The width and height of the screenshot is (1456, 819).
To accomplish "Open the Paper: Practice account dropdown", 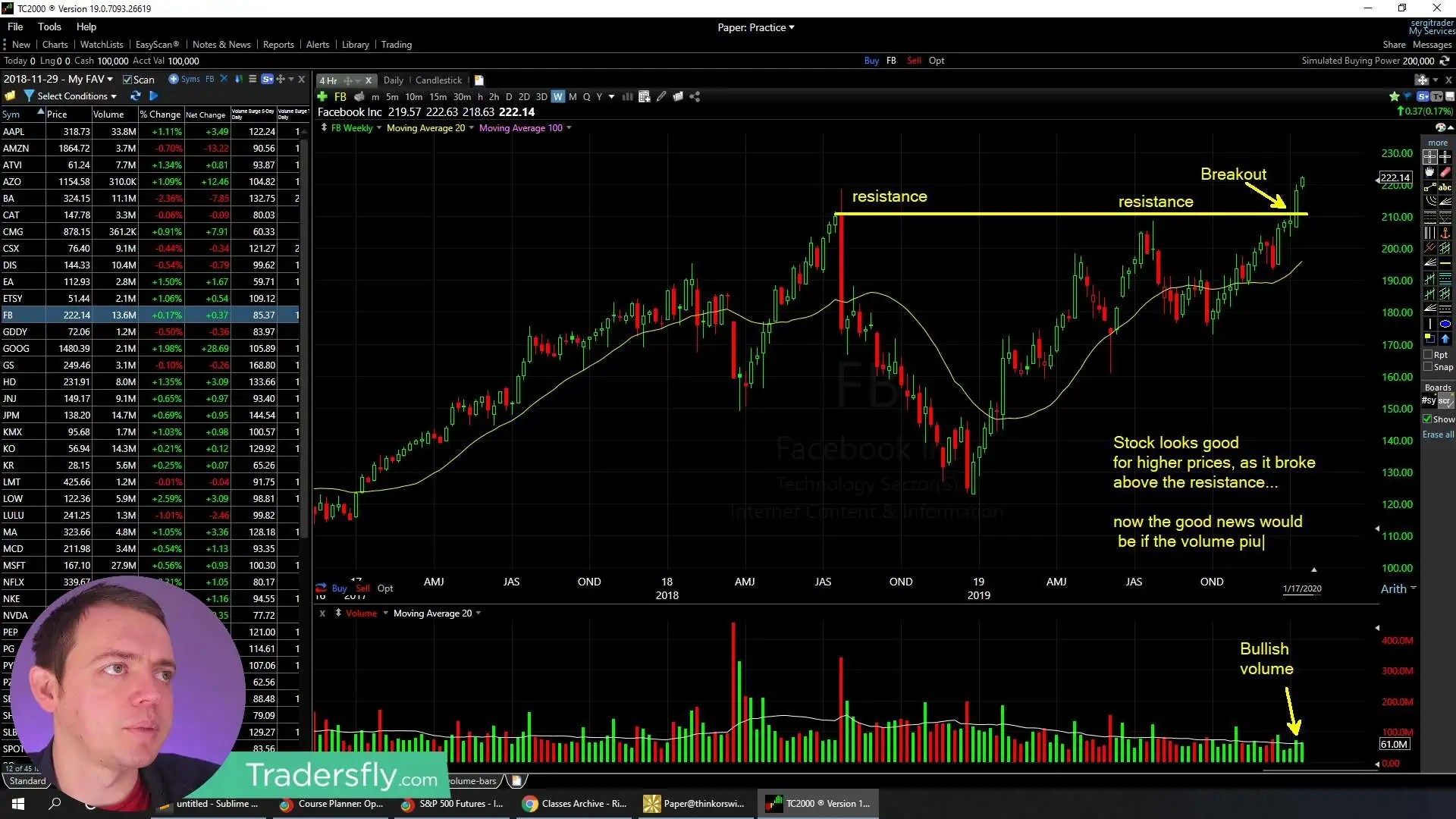I will click(755, 27).
